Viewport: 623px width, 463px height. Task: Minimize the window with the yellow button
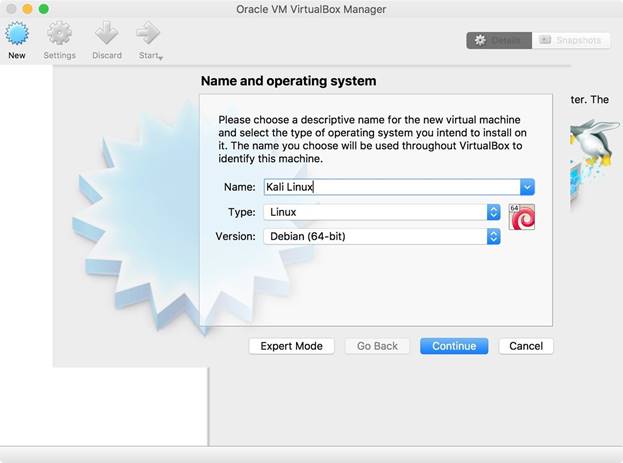(27, 9)
